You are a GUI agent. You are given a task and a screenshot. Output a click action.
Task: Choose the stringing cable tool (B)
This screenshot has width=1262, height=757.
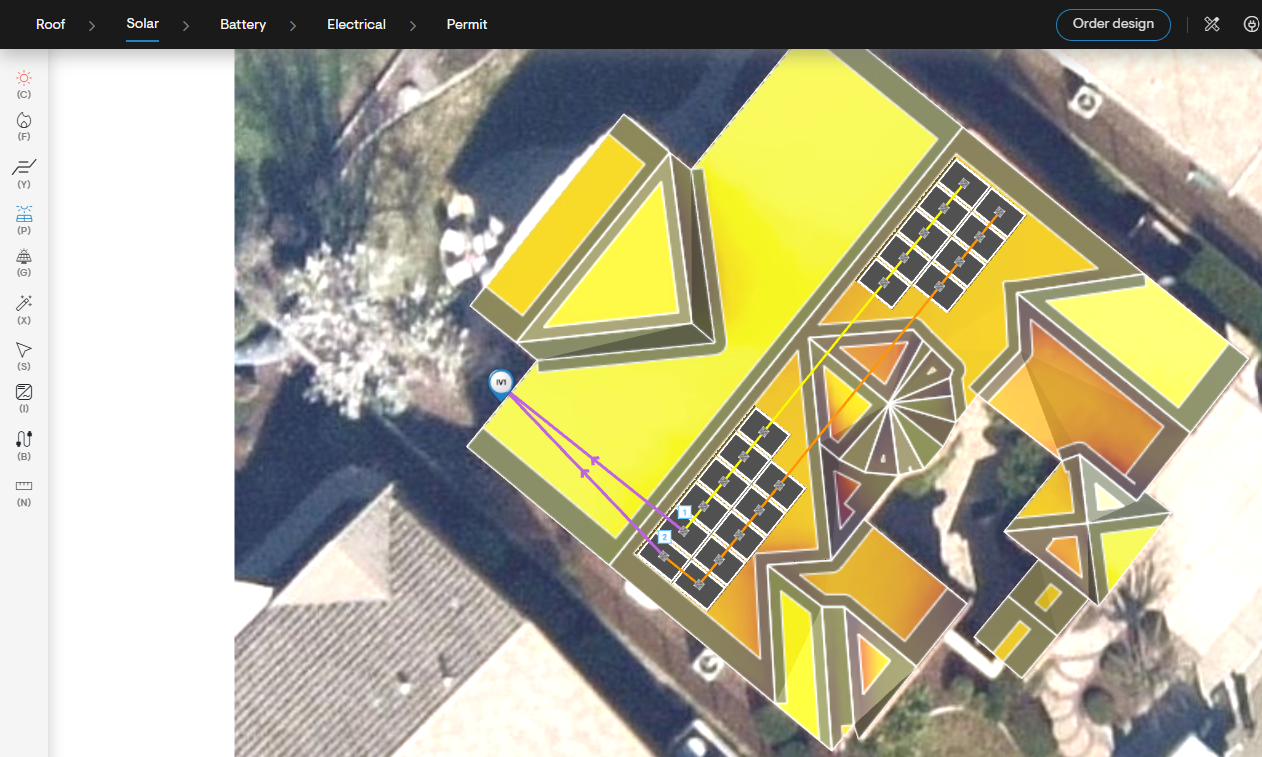click(x=24, y=439)
